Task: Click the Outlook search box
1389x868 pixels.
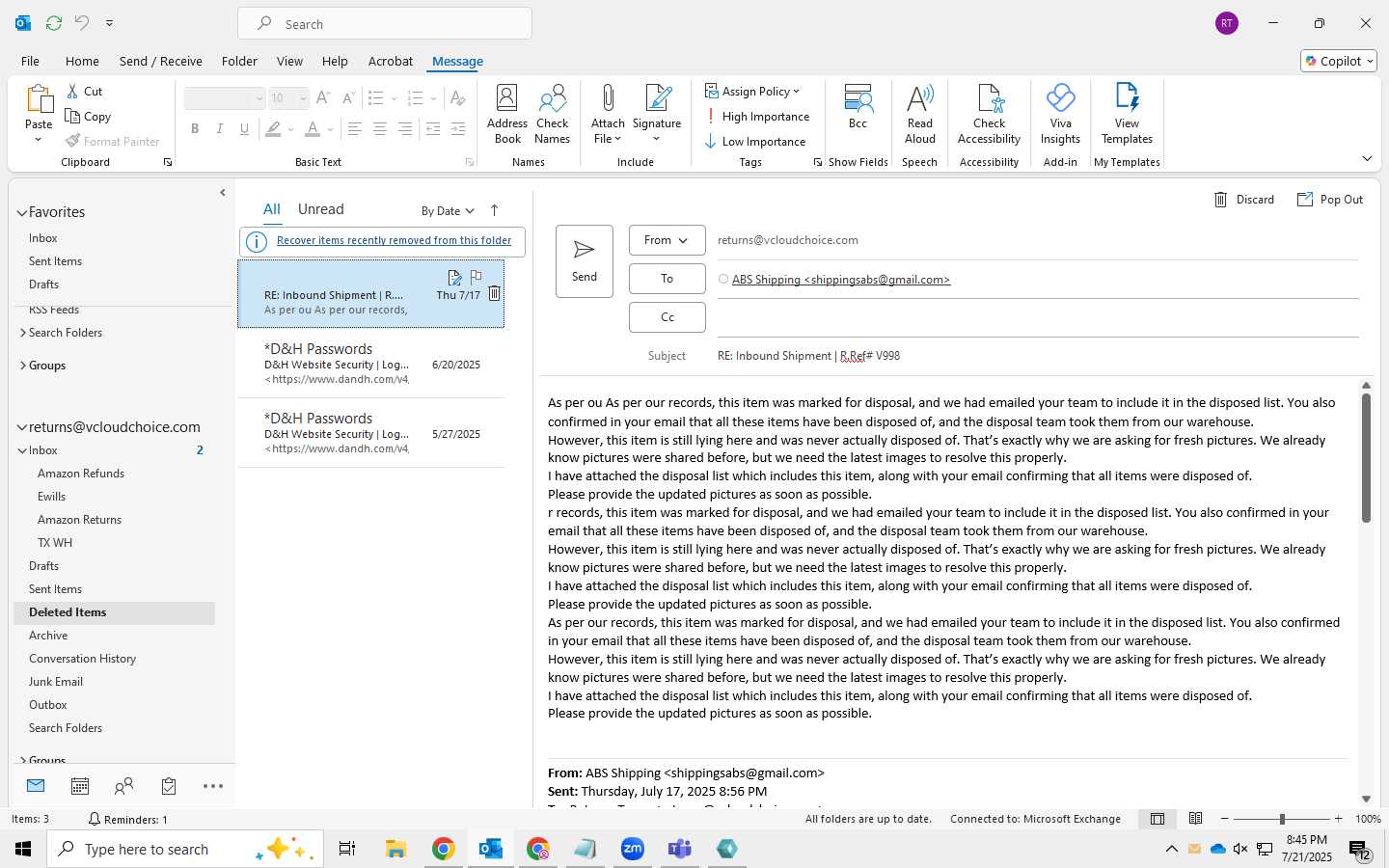Action: [x=385, y=23]
